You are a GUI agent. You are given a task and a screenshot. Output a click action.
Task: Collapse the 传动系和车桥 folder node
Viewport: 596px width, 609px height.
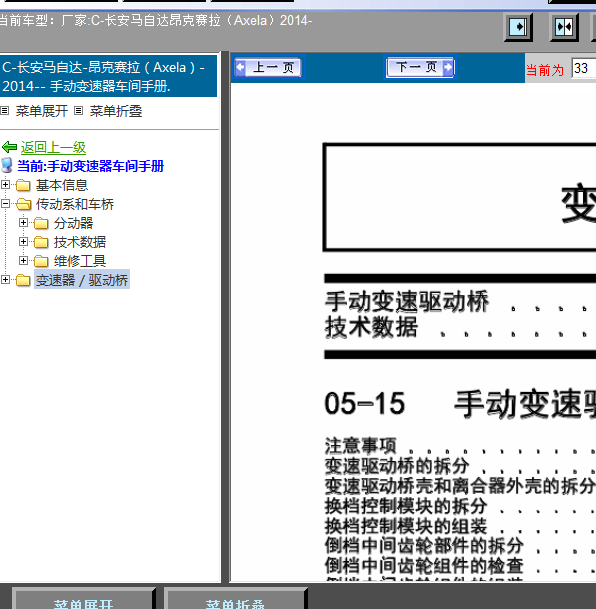[x=5, y=203]
